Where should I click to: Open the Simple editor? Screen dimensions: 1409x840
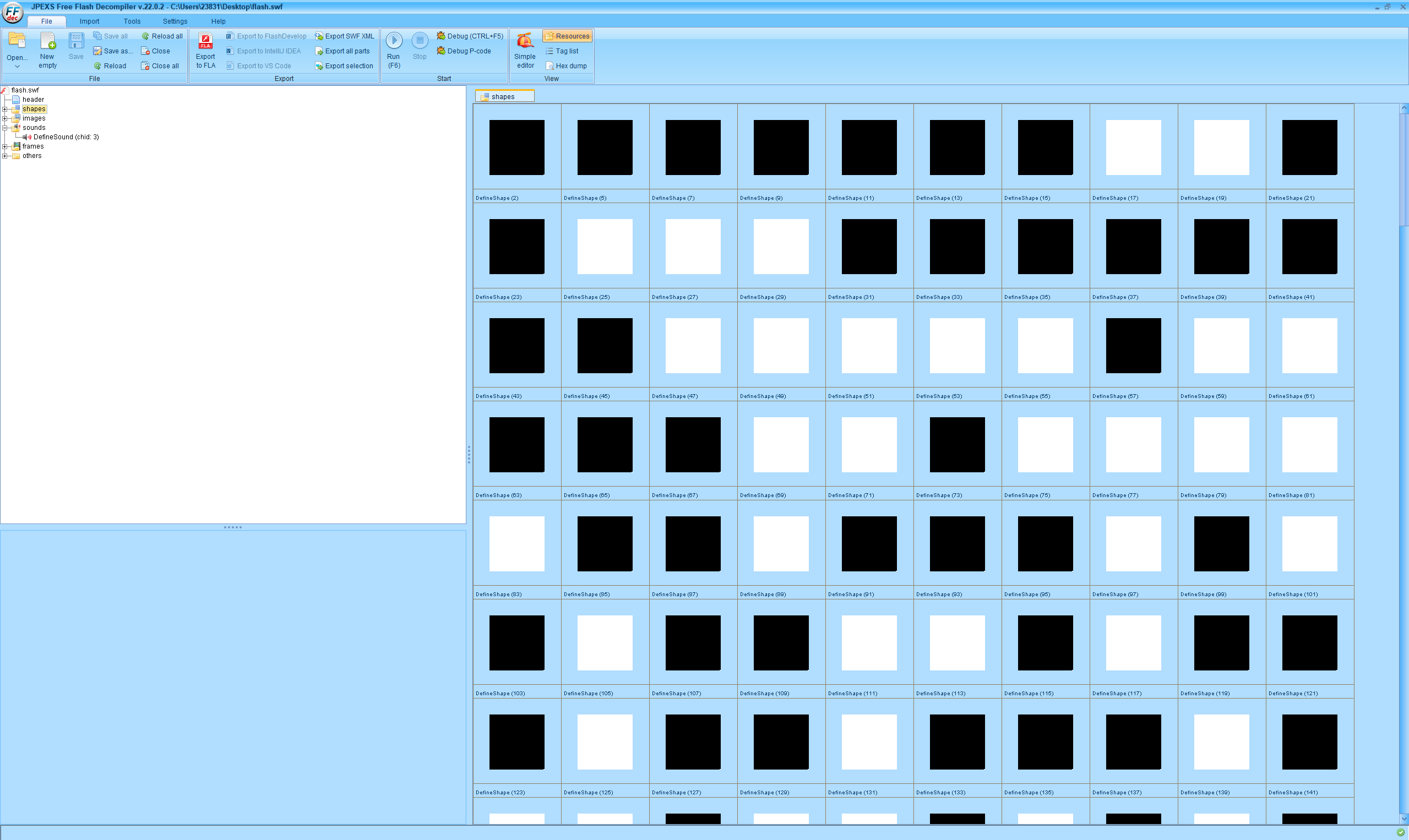click(x=525, y=50)
